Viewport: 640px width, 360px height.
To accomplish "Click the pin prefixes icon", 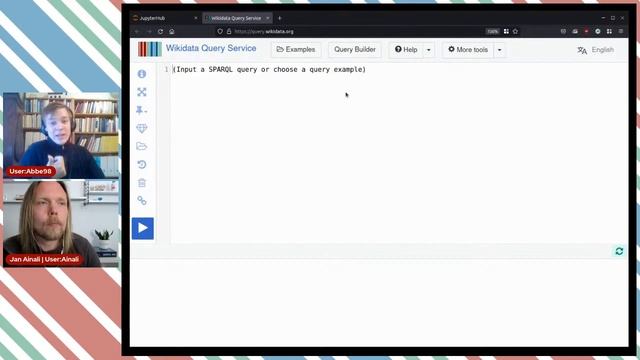I will (x=142, y=110).
